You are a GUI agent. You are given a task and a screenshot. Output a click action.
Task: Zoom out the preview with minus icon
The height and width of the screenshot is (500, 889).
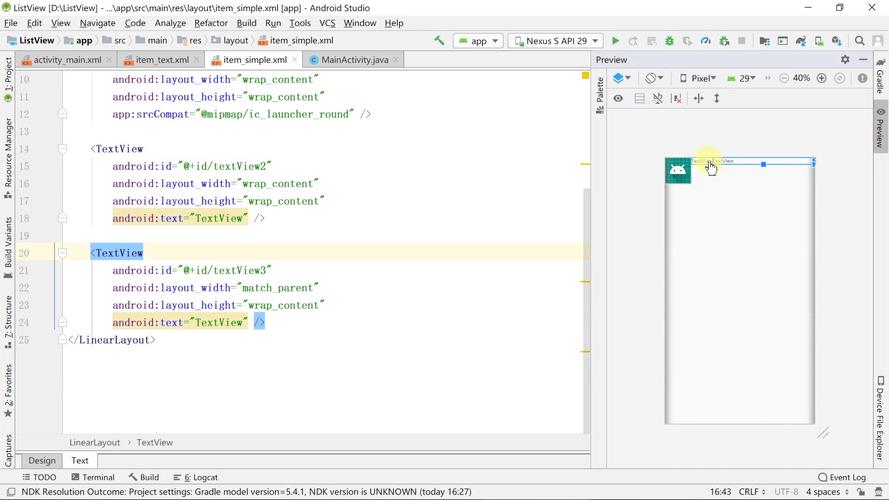pyautogui.click(x=784, y=78)
